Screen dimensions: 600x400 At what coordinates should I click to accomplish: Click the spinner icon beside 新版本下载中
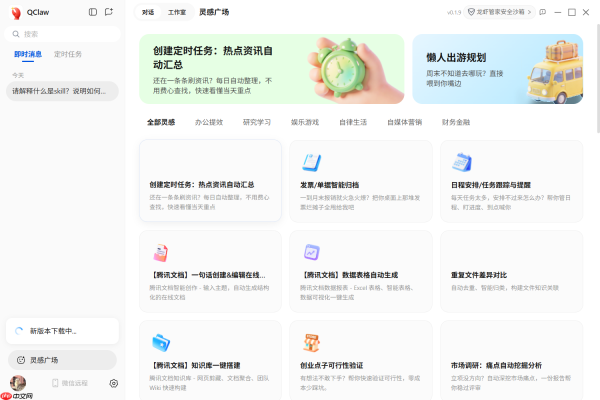tap(19, 331)
